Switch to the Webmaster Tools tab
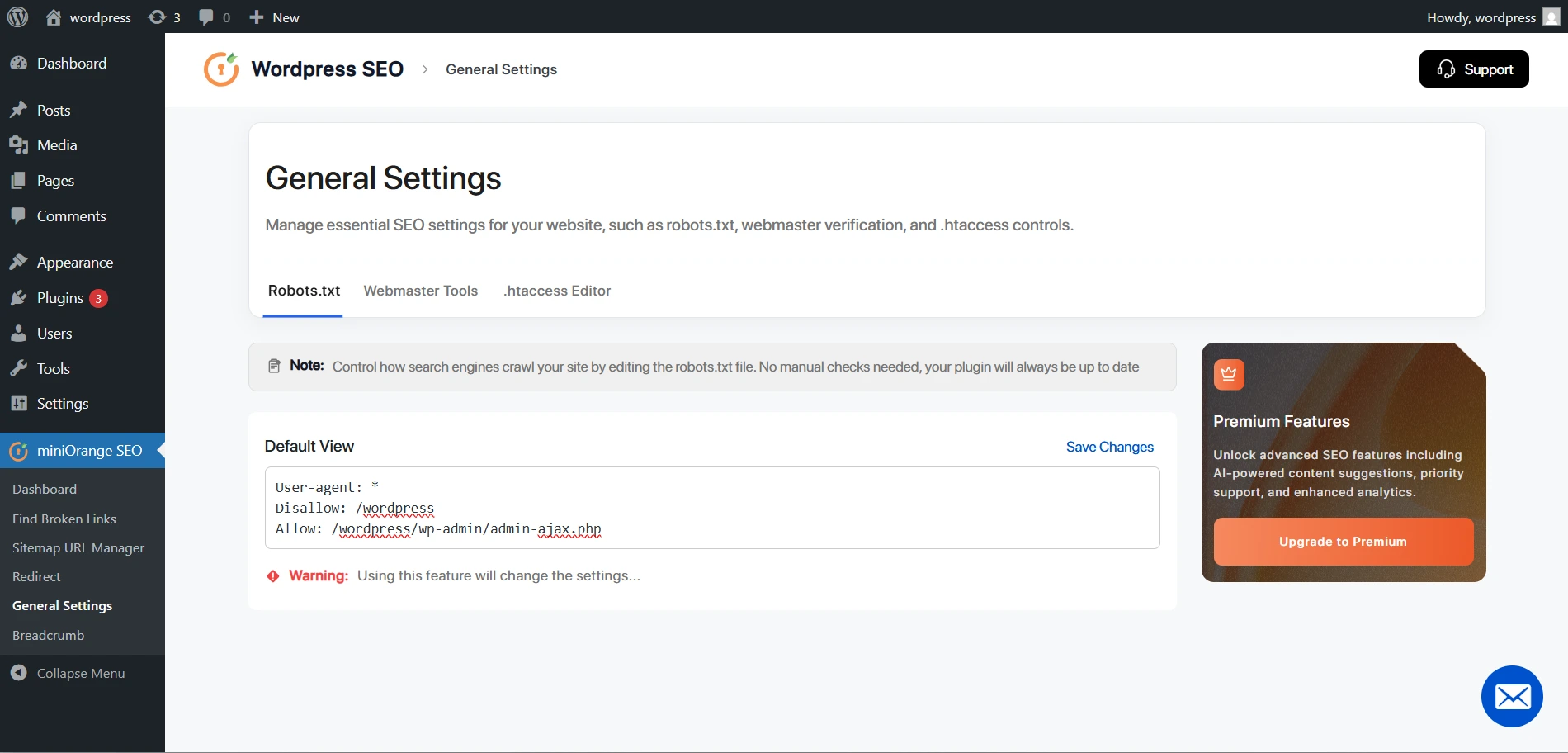Viewport: 1568px width, 753px height. coord(421,291)
